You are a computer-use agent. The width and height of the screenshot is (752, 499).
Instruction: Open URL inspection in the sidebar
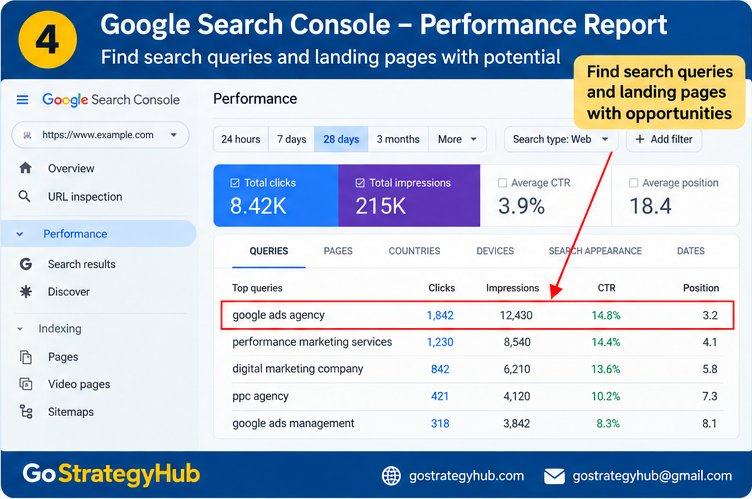[85, 197]
